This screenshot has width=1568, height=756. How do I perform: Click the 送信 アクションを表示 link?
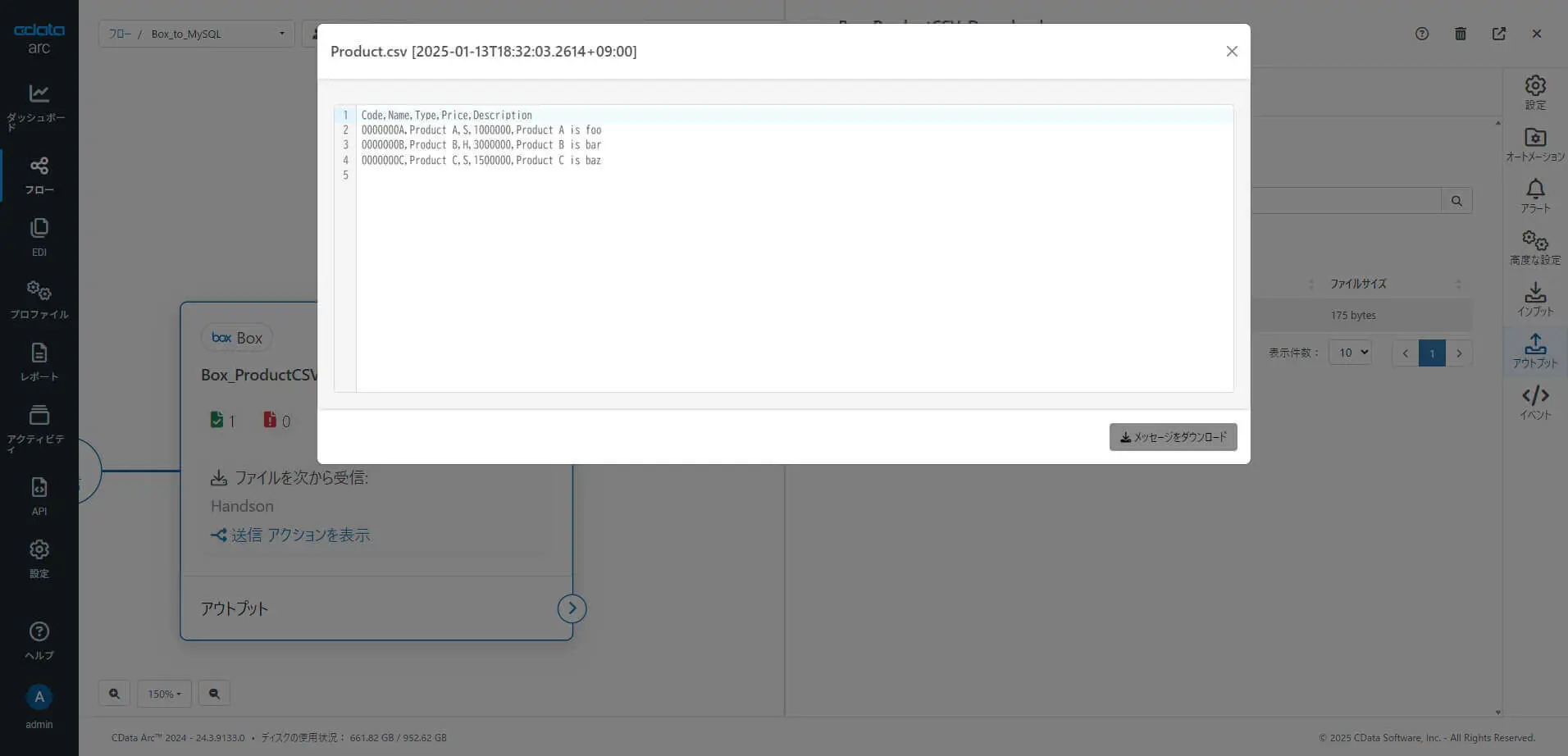[290, 535]
